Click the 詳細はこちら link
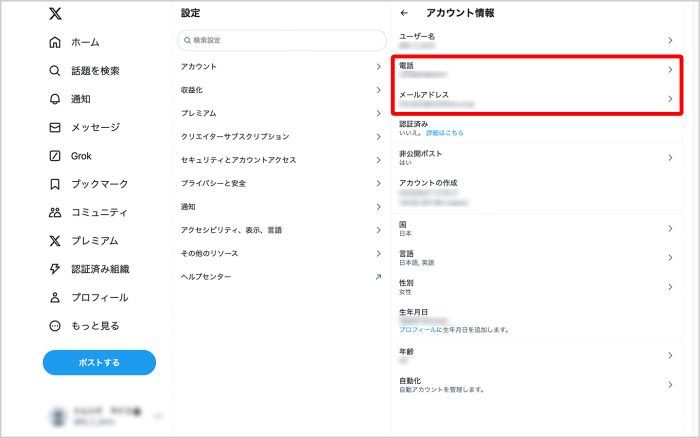Image resolution: width=700 pixels, height=438 pixels. click(445, 132)
